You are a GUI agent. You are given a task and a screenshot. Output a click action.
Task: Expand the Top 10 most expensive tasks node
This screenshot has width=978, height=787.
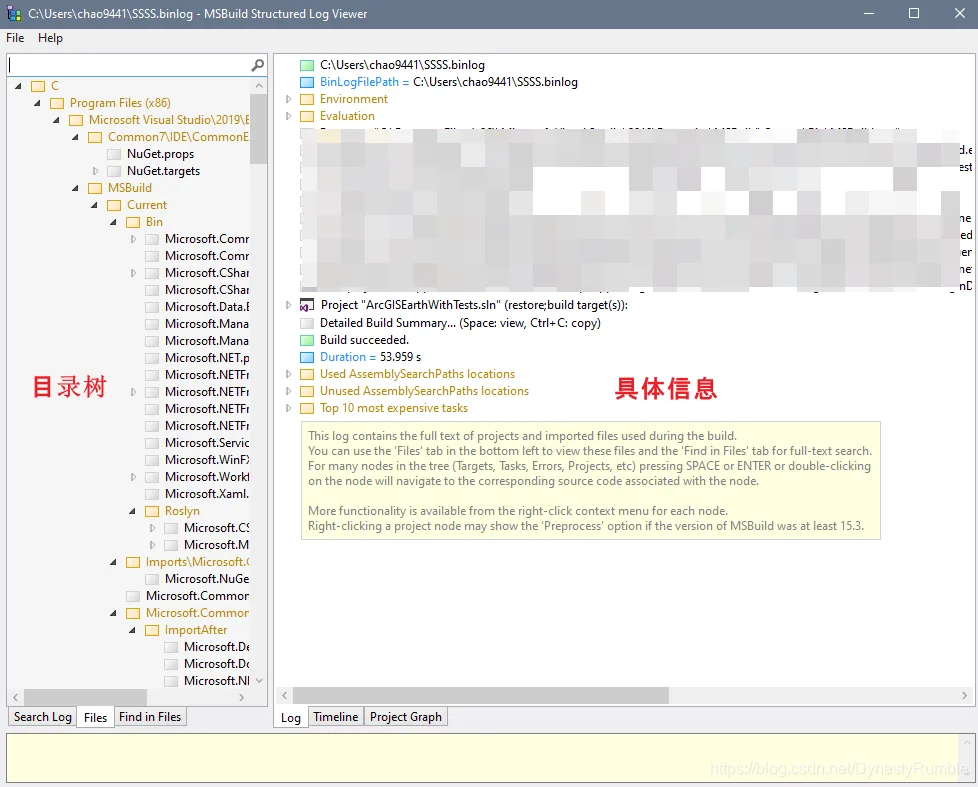pyautogui.click(x=288, y=408)
